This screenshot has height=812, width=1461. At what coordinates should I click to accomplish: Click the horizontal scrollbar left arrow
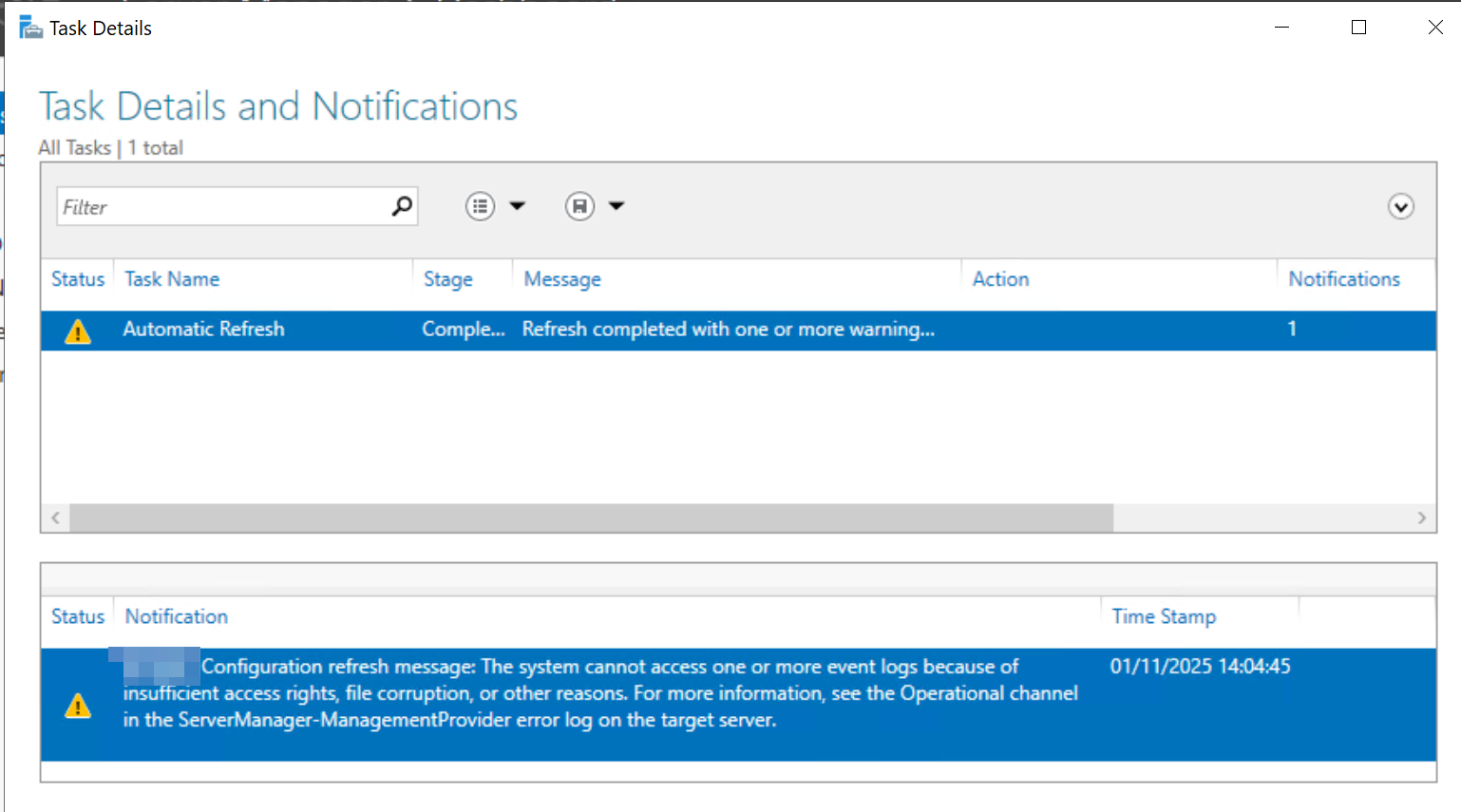click(x=56, y=518)
